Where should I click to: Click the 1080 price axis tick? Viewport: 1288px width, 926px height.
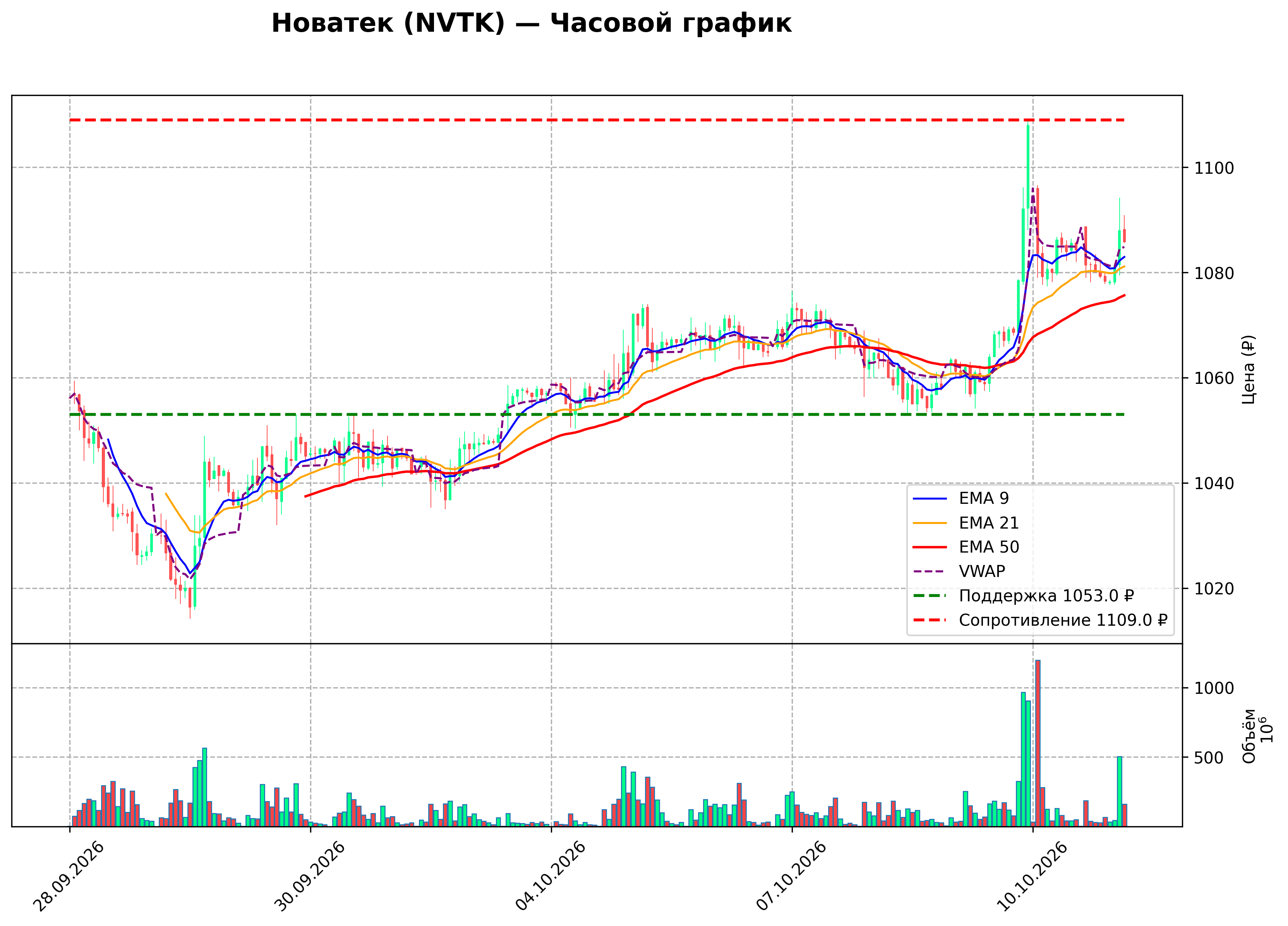(x=1214, y=273)
